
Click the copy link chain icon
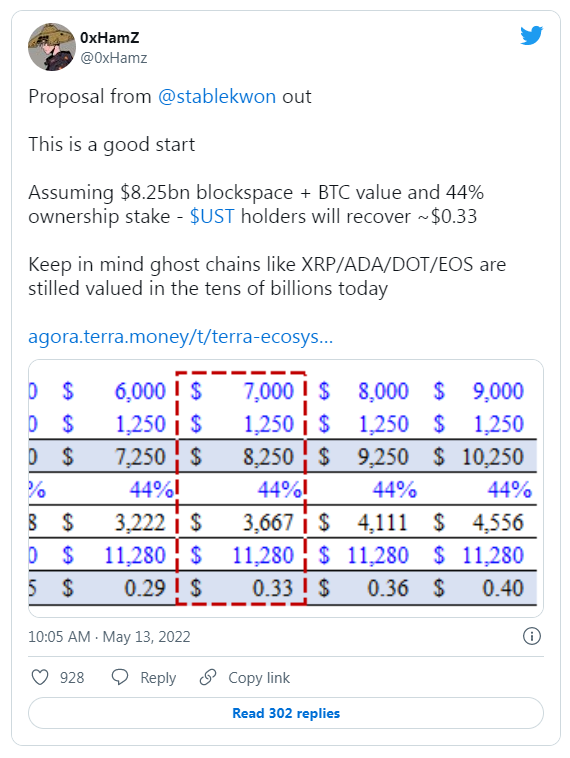tap(208, 677)
